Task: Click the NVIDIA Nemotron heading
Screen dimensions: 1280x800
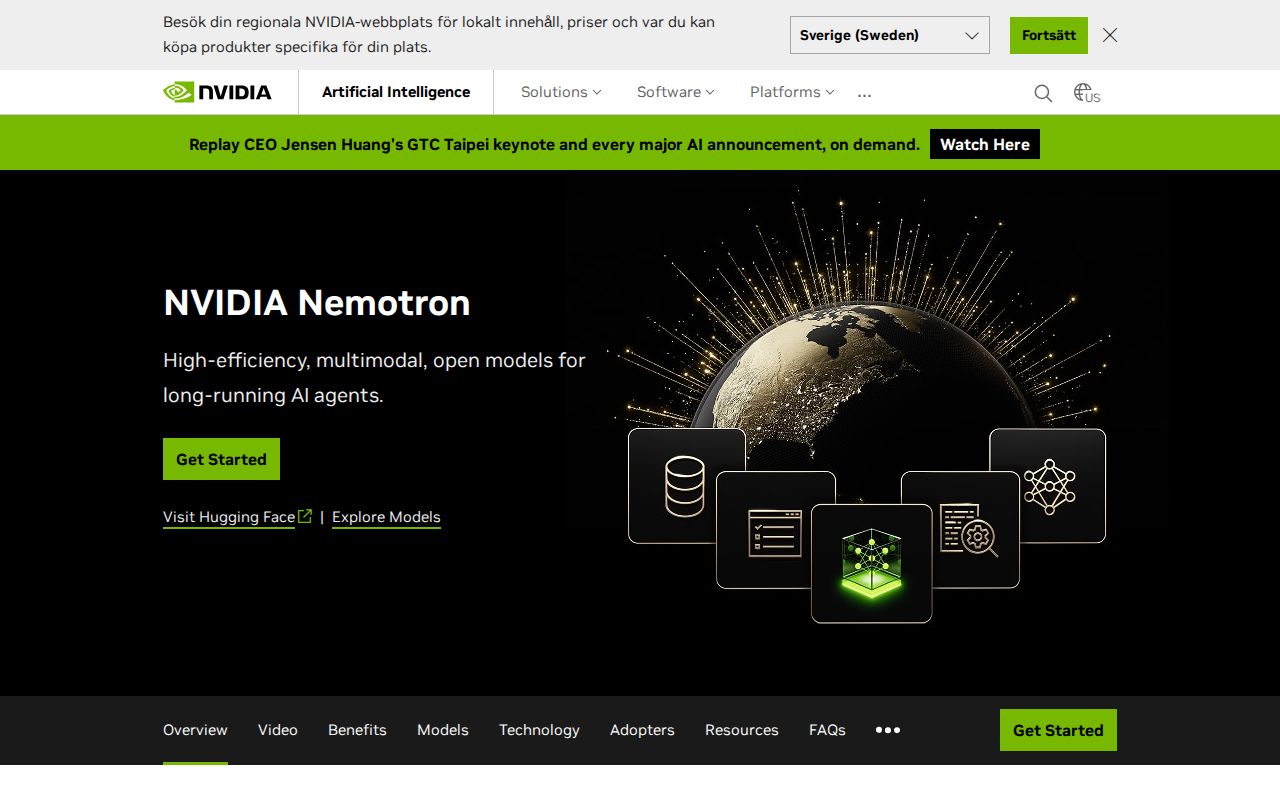Action: 317,302
